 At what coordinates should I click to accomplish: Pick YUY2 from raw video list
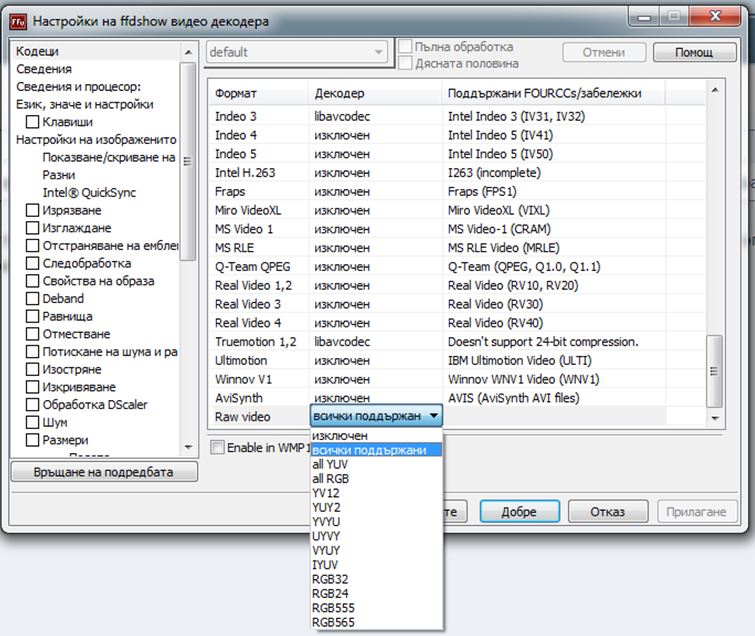tap(376, 507)
